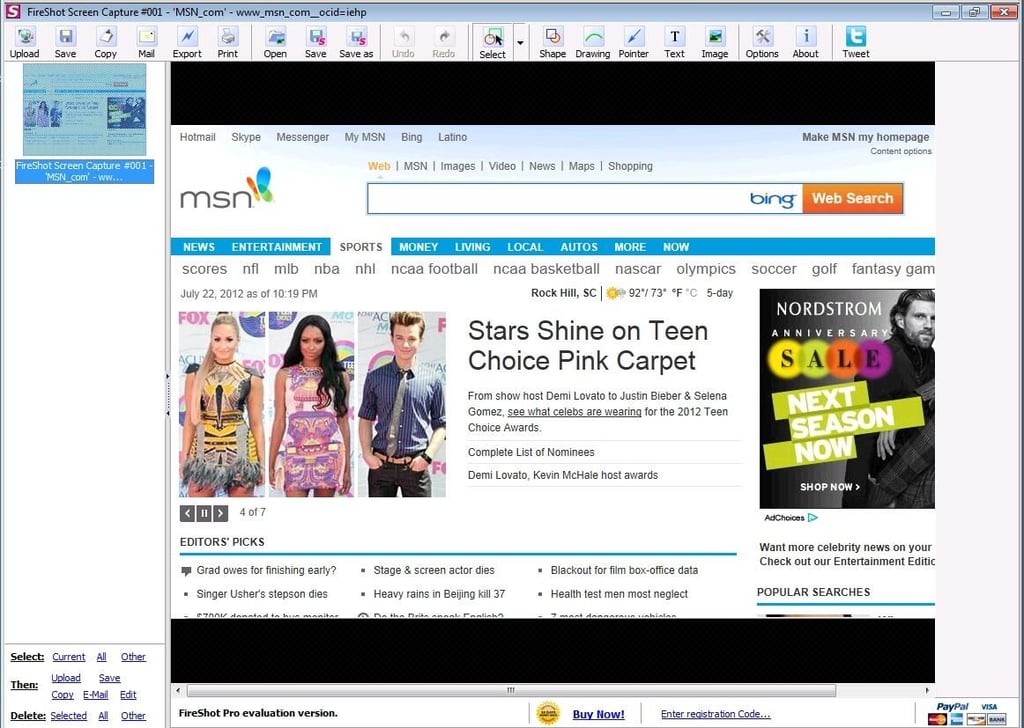1024x728 pixels.
Task: Click the Edit link in Then section
Action: pyautogui.click(x=128, y=695)
